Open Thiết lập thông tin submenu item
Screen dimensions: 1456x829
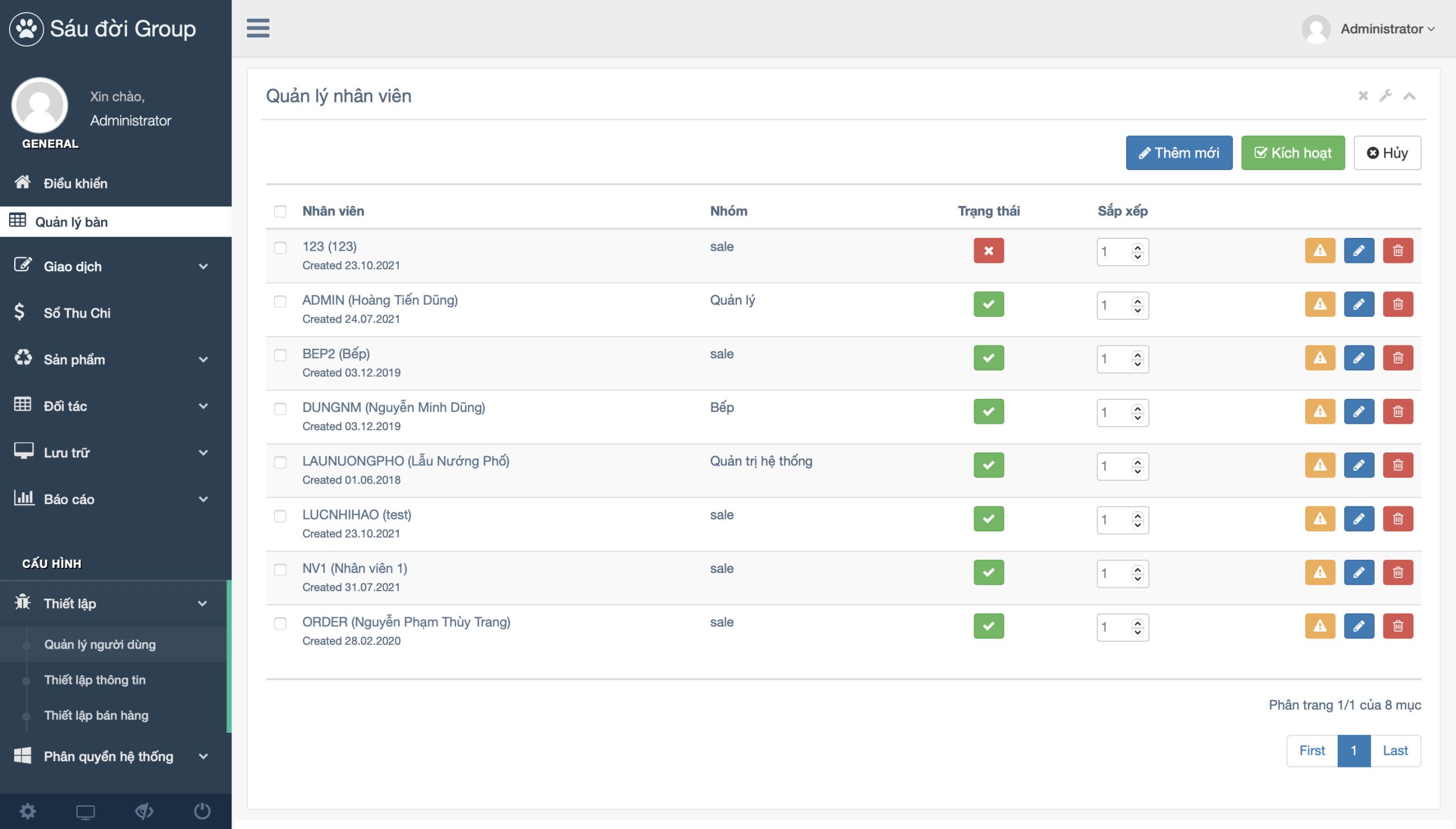[x=94, y=680]
